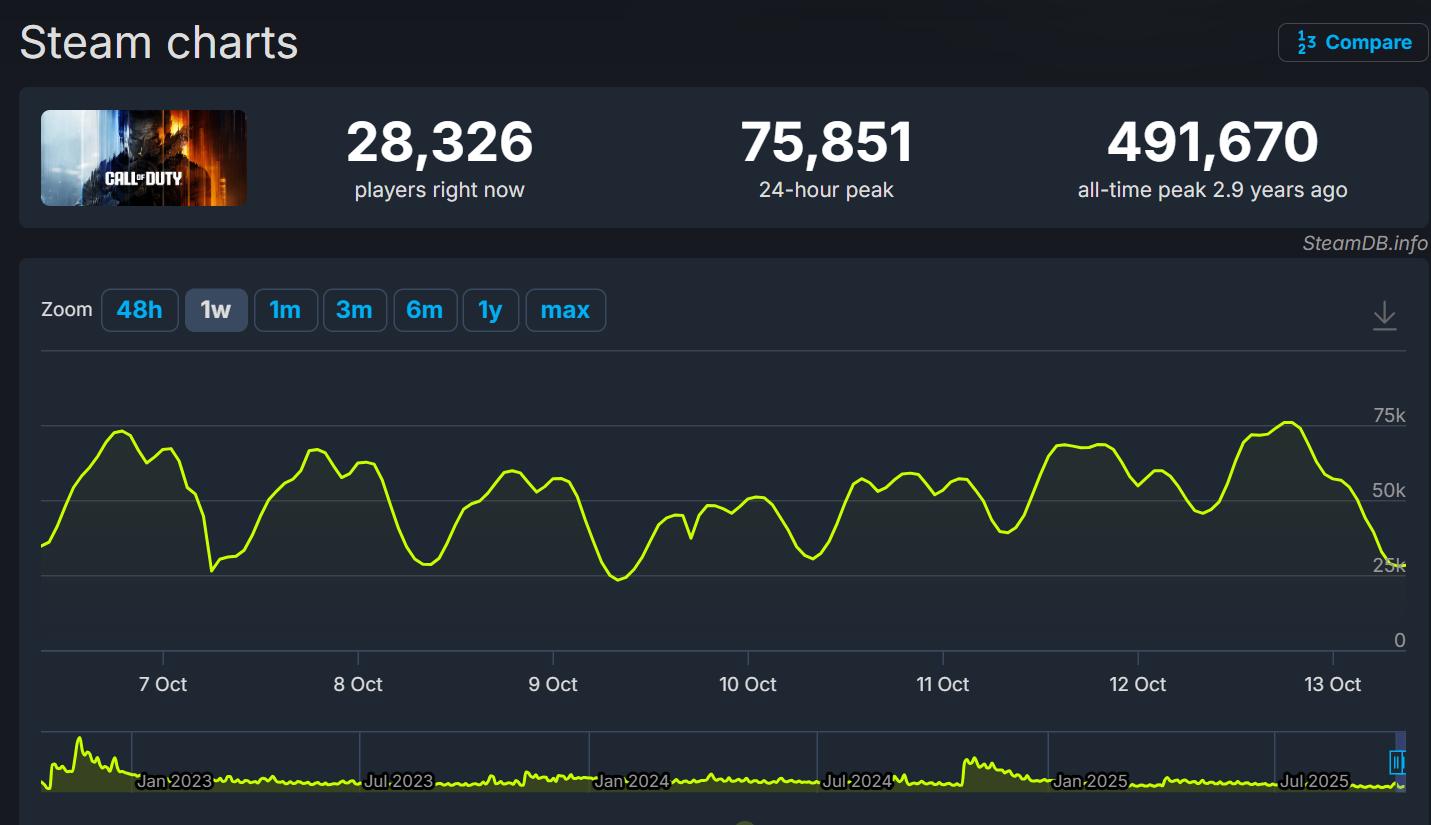Open the Call of Duty game thumbnail
This screenshot has width=1431, height=825.
pos(143,158)
